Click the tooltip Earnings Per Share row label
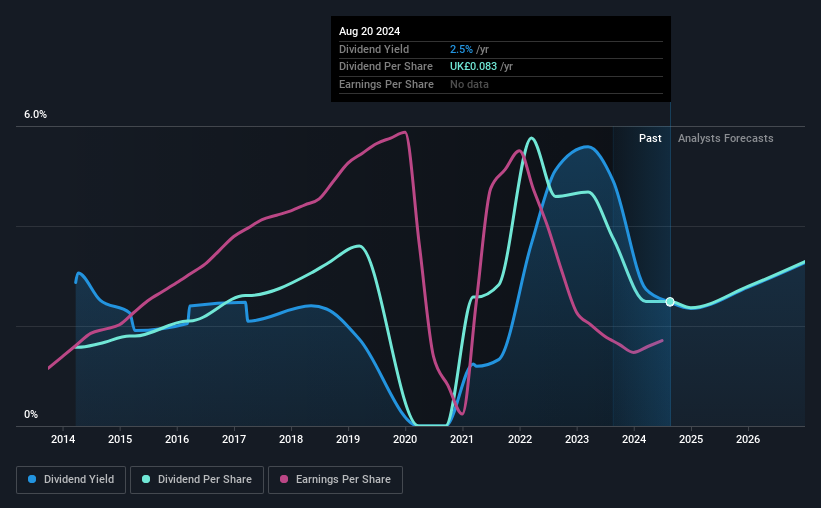 (x=386, y=84)
